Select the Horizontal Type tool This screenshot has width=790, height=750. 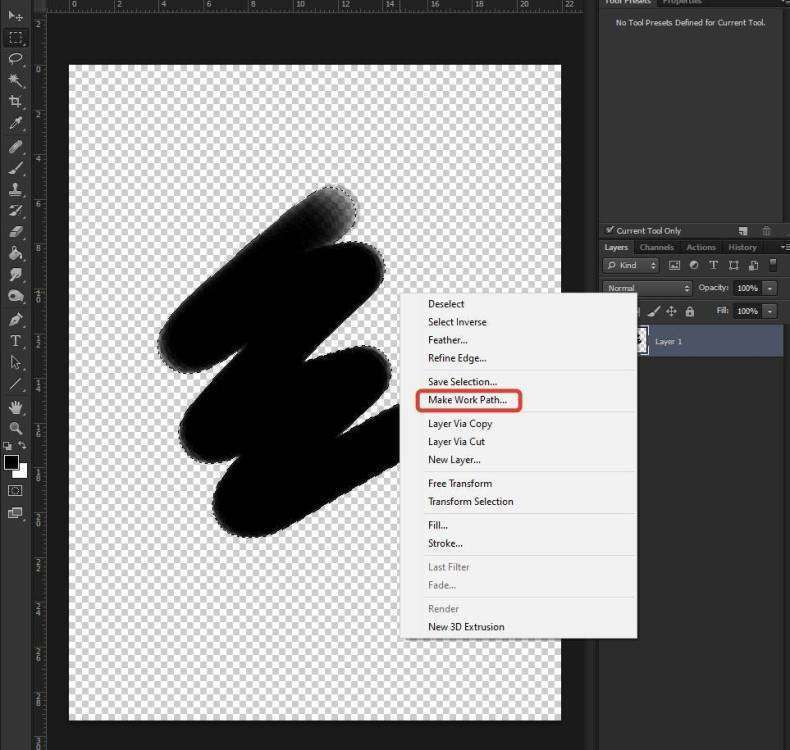(x=15, y=341)
